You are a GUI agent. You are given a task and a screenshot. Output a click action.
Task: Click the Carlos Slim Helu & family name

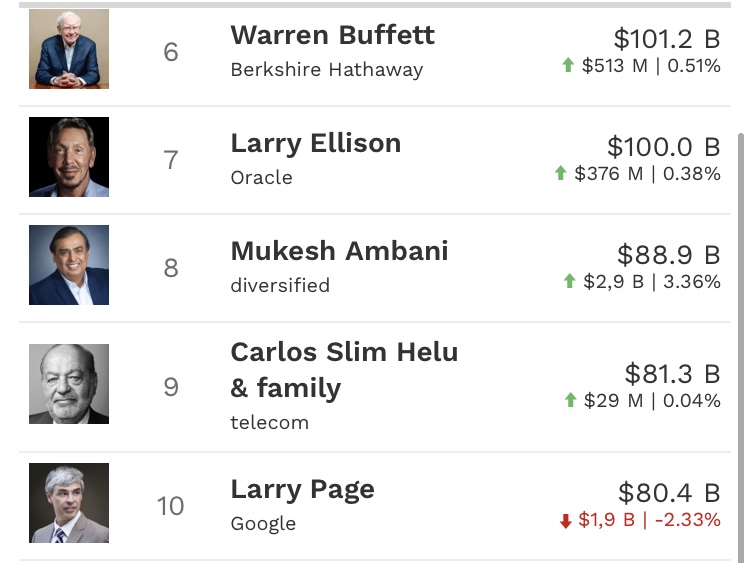[x=344, y=369]
